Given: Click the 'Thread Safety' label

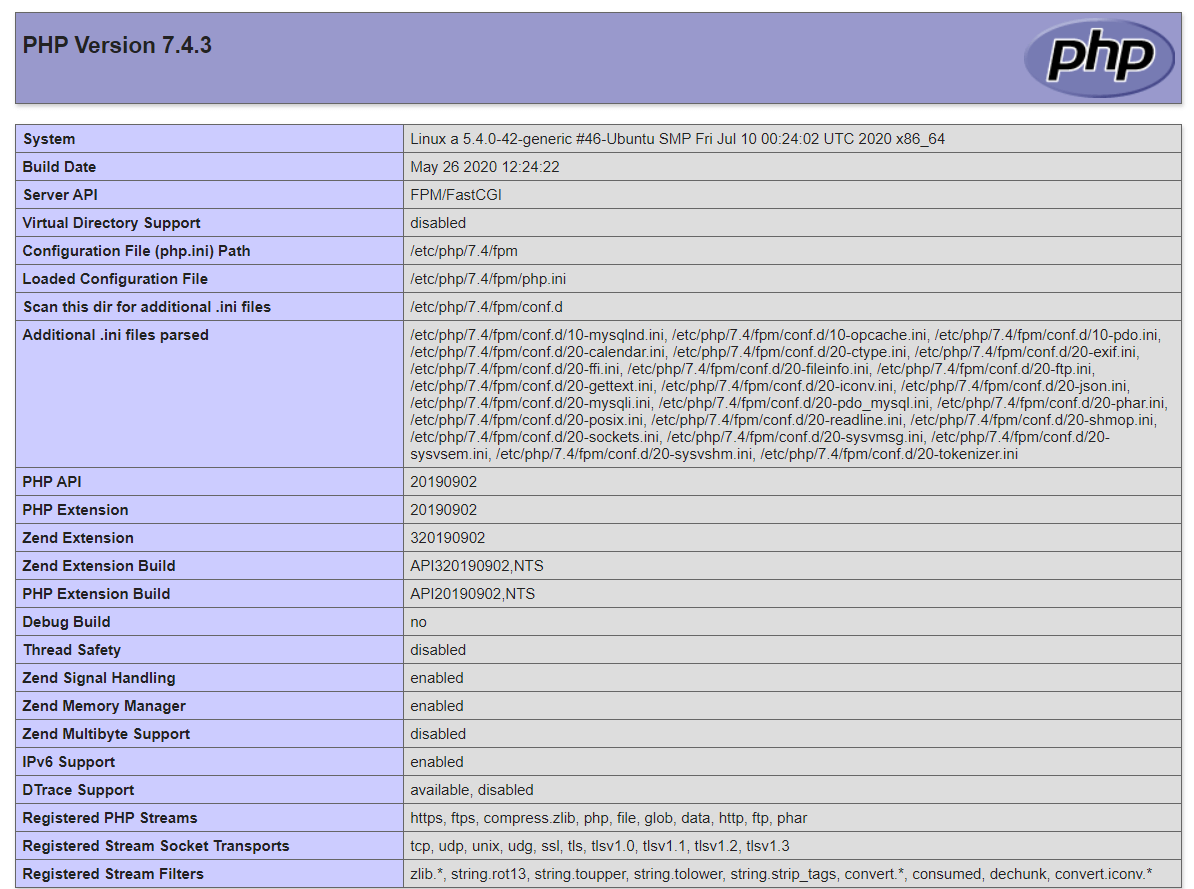Looking at the screenshot, I should 72,651.
